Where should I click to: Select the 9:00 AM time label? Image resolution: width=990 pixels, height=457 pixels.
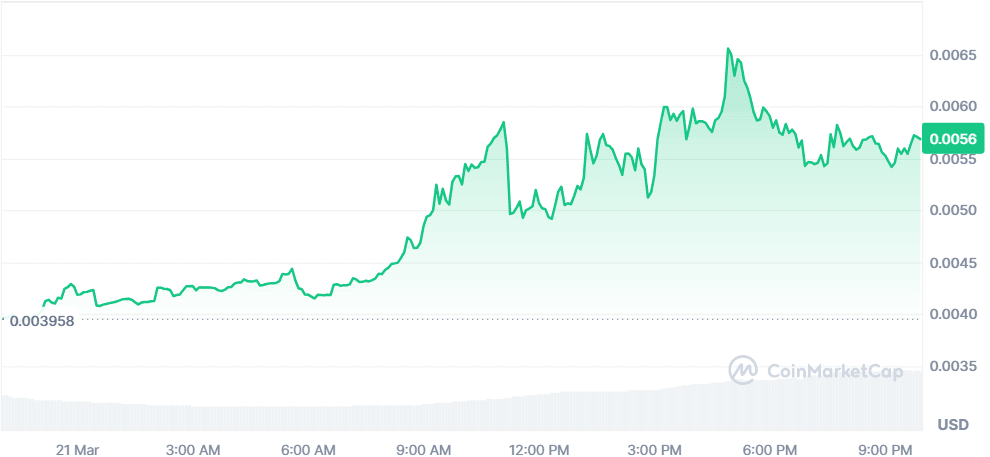click(x=423, y=448)
